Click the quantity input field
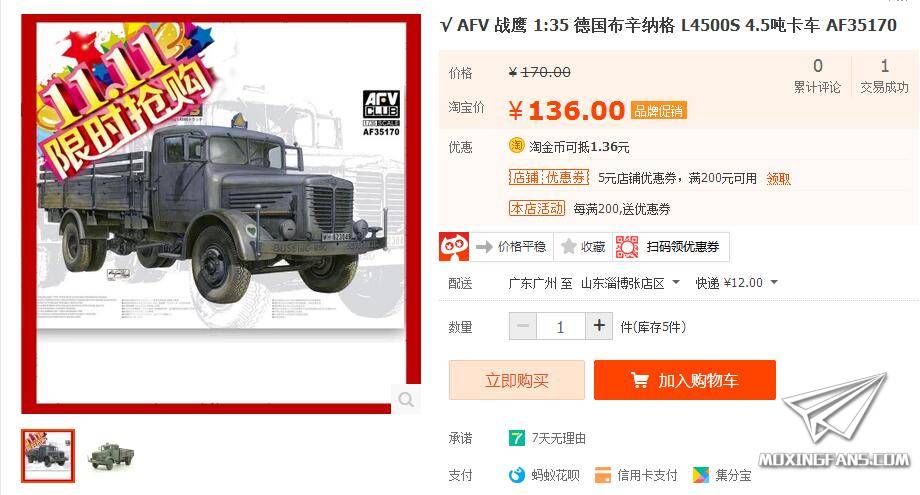Image resolution: width=920 pixels, height=495 pixels. pyautogui.click(x=561, y=326)
